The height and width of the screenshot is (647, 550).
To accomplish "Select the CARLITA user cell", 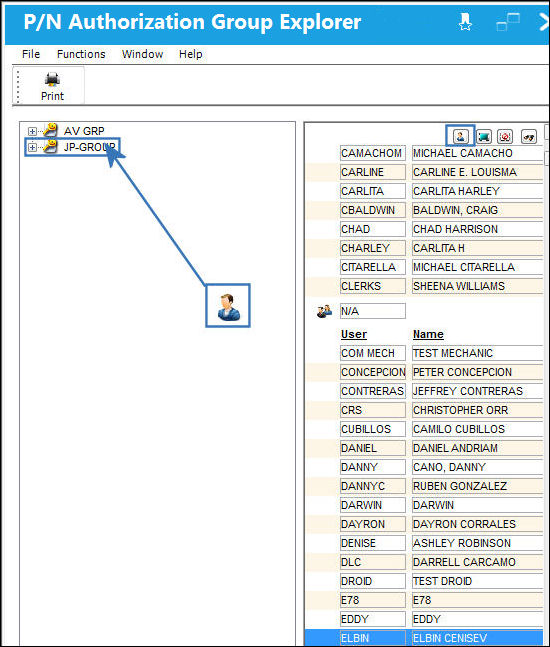I will (x=373, y=191).
